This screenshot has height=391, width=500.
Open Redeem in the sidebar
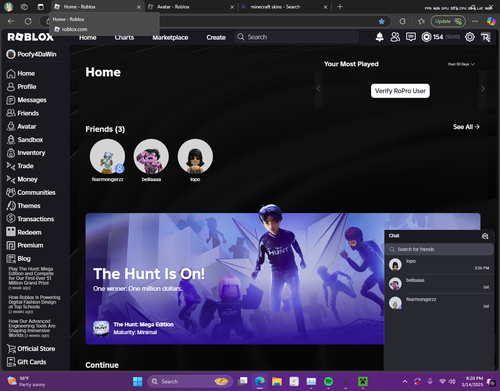point(24,232)
